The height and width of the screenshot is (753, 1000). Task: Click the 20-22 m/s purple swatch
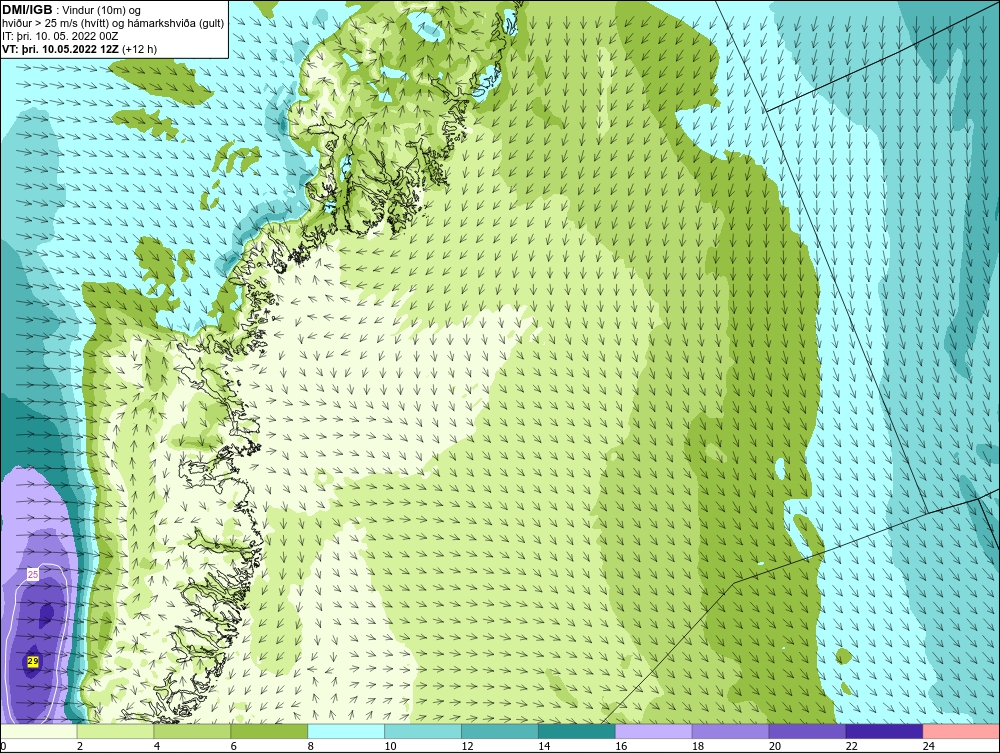807,731
